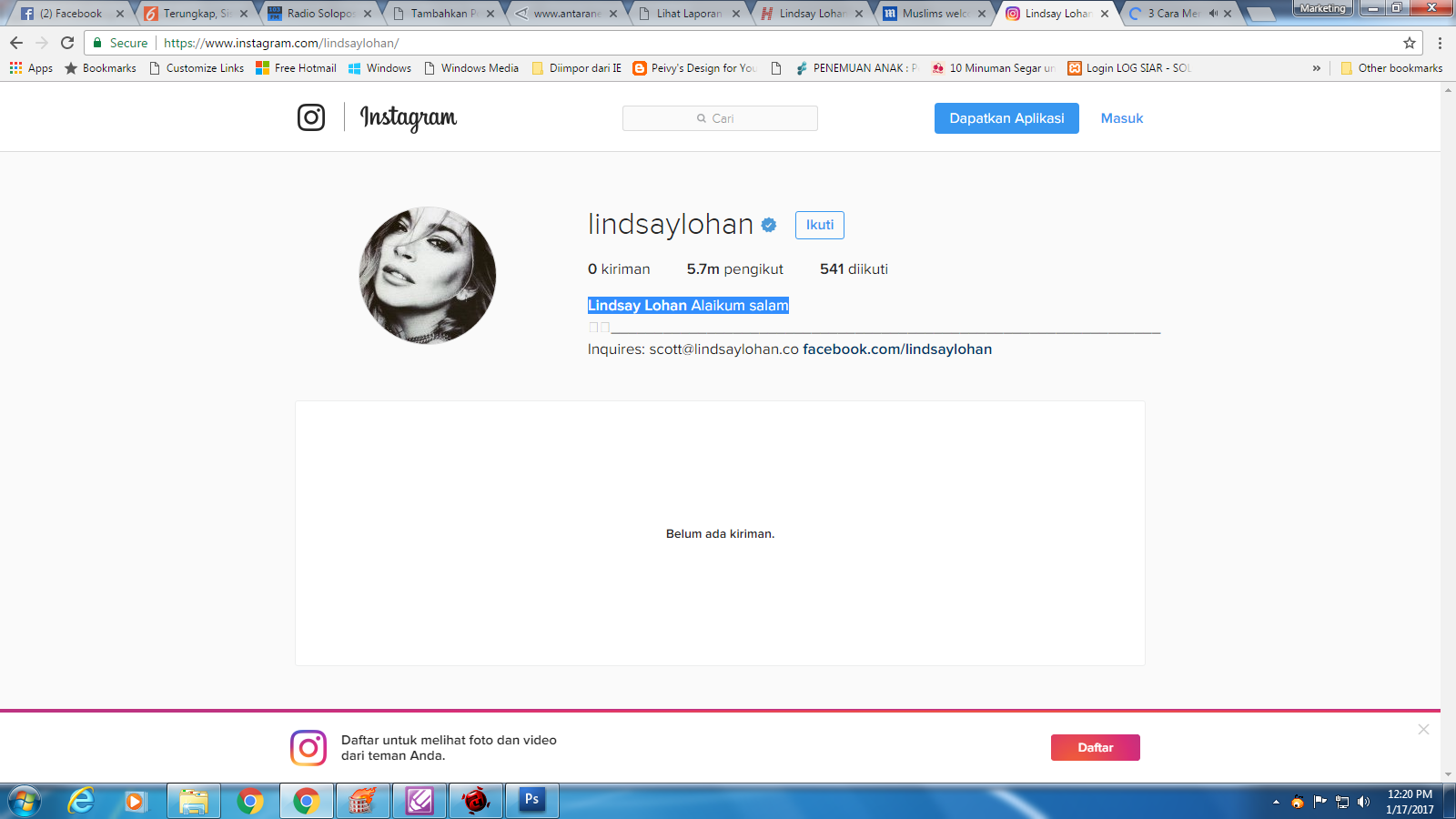This screenshot has width=1456, height=819.
Task: Focus the Cari search field
Action: tap(720, 118)
